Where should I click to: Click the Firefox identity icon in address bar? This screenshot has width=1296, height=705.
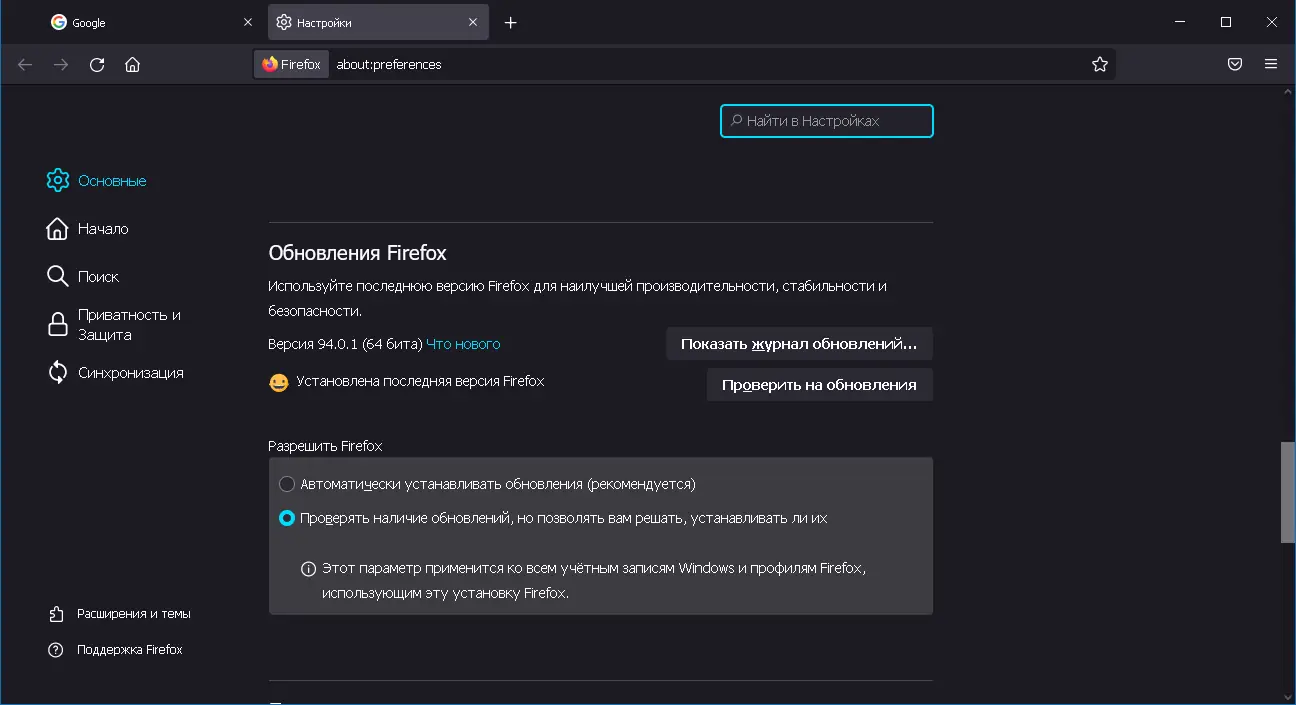coord(291,64)
